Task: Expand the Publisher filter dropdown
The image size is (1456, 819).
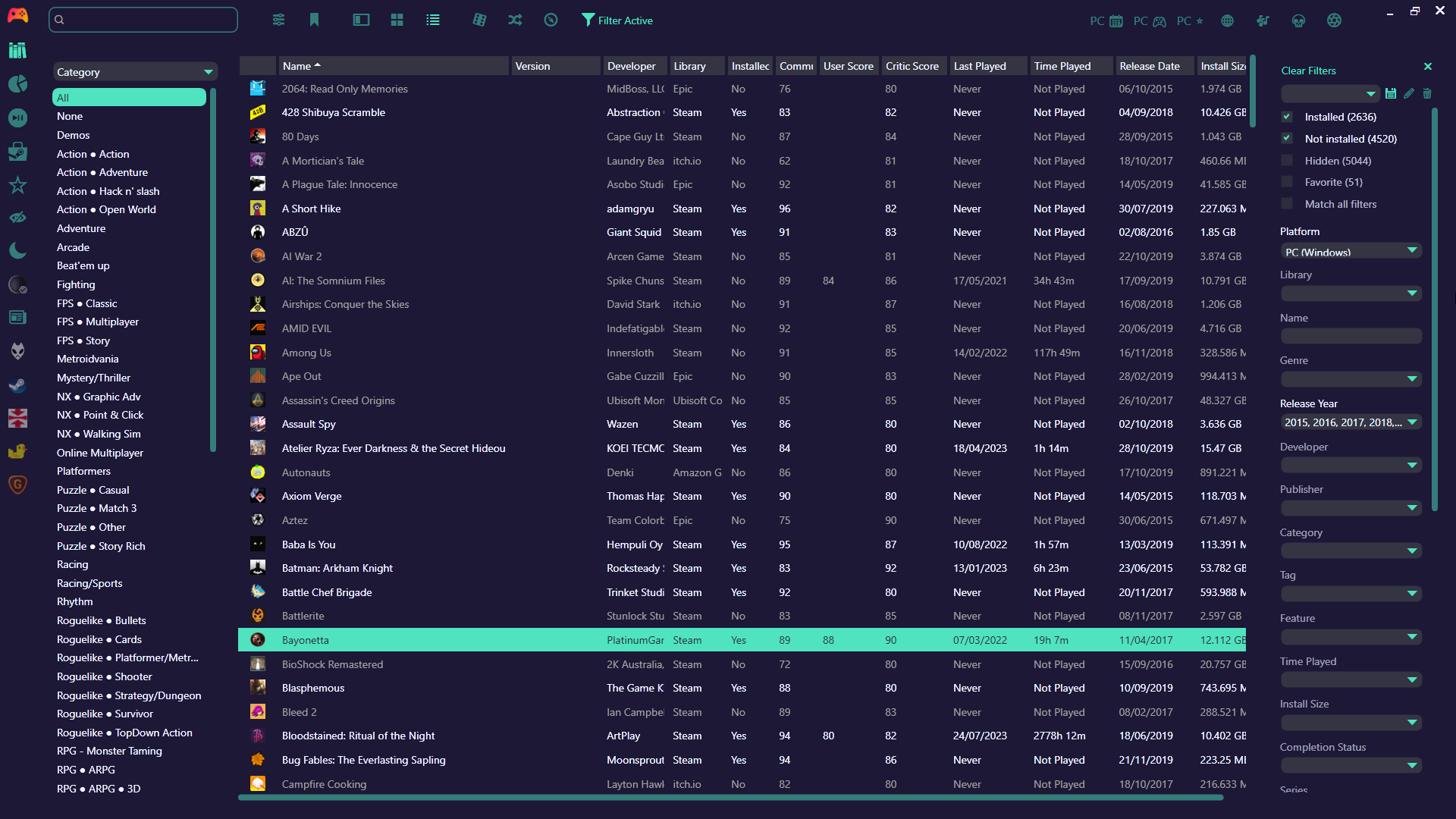Action: [x=1351, y=508]
